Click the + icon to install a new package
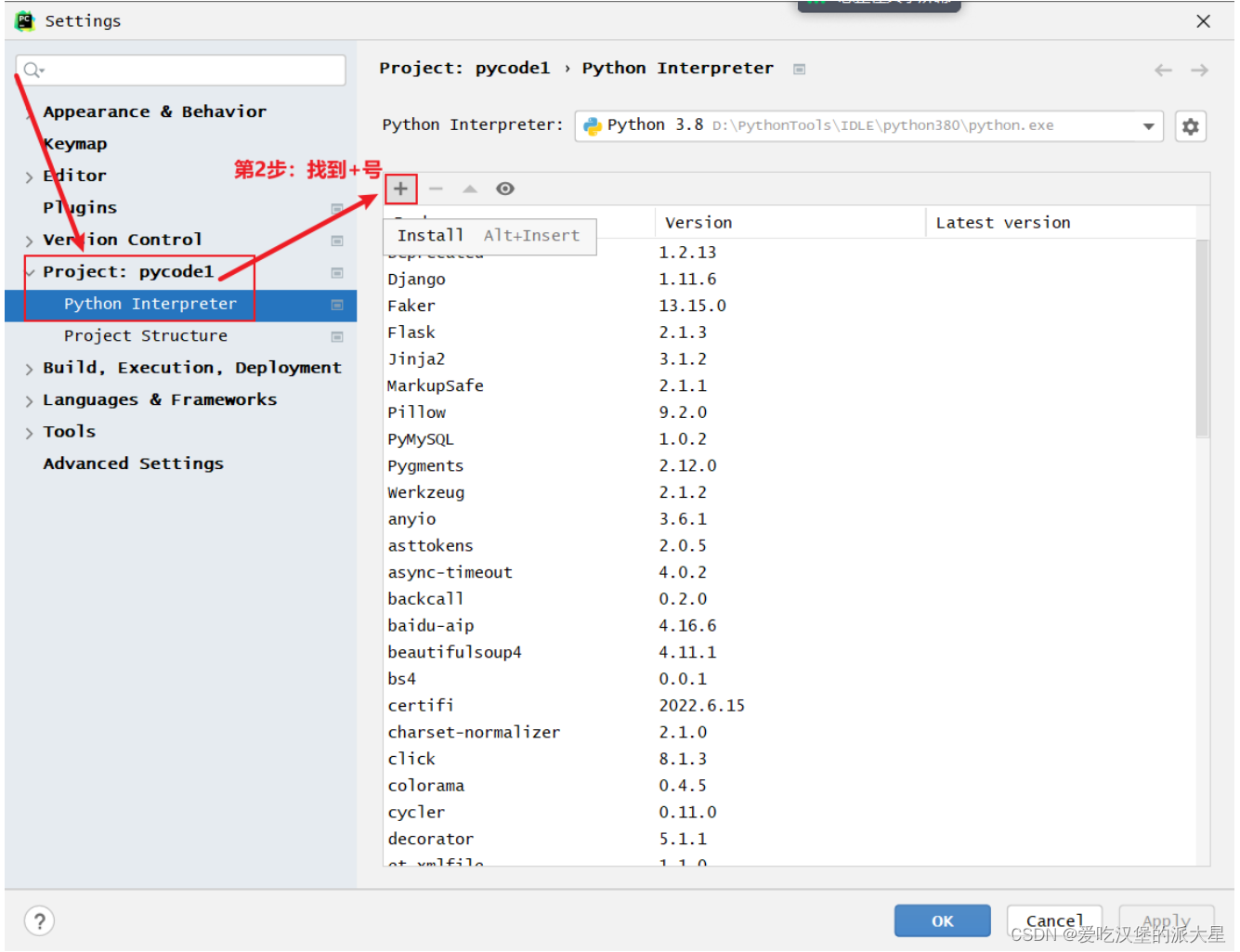 tap(400, 189)
